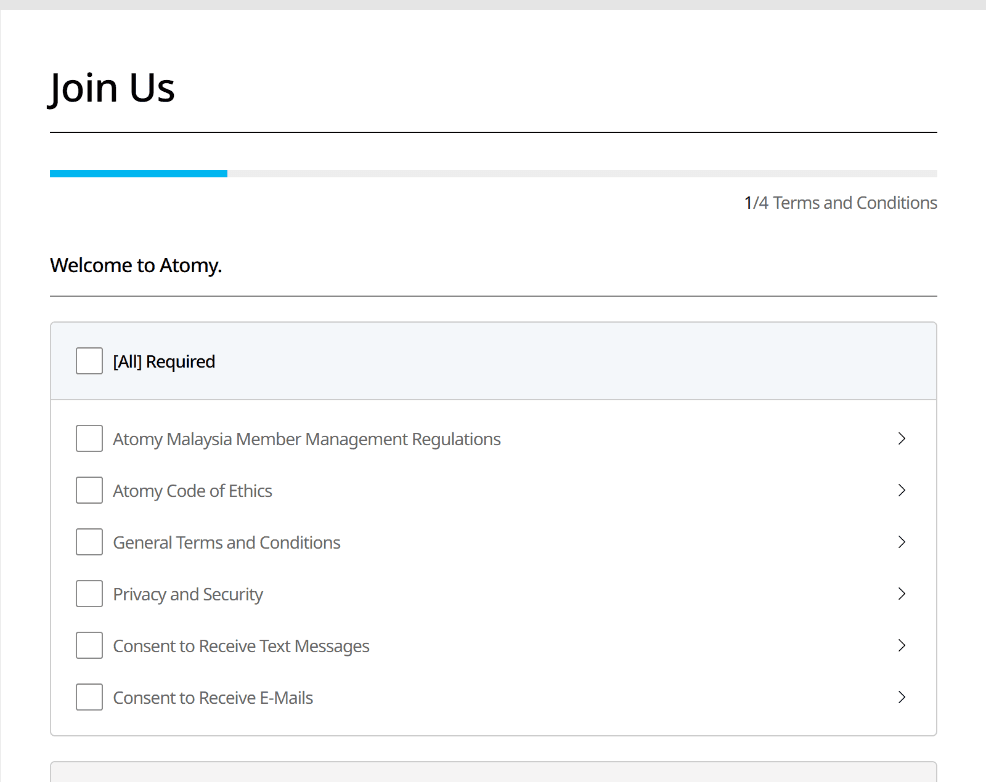Click 'Consent to Receive E-Mails' label
Screen dimensions: 986x782
point(213,698)
